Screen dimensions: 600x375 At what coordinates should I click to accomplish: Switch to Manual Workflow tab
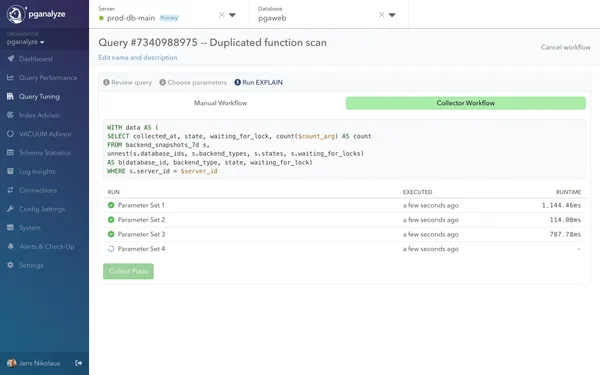pyautogui.click(x=220, y=103)
